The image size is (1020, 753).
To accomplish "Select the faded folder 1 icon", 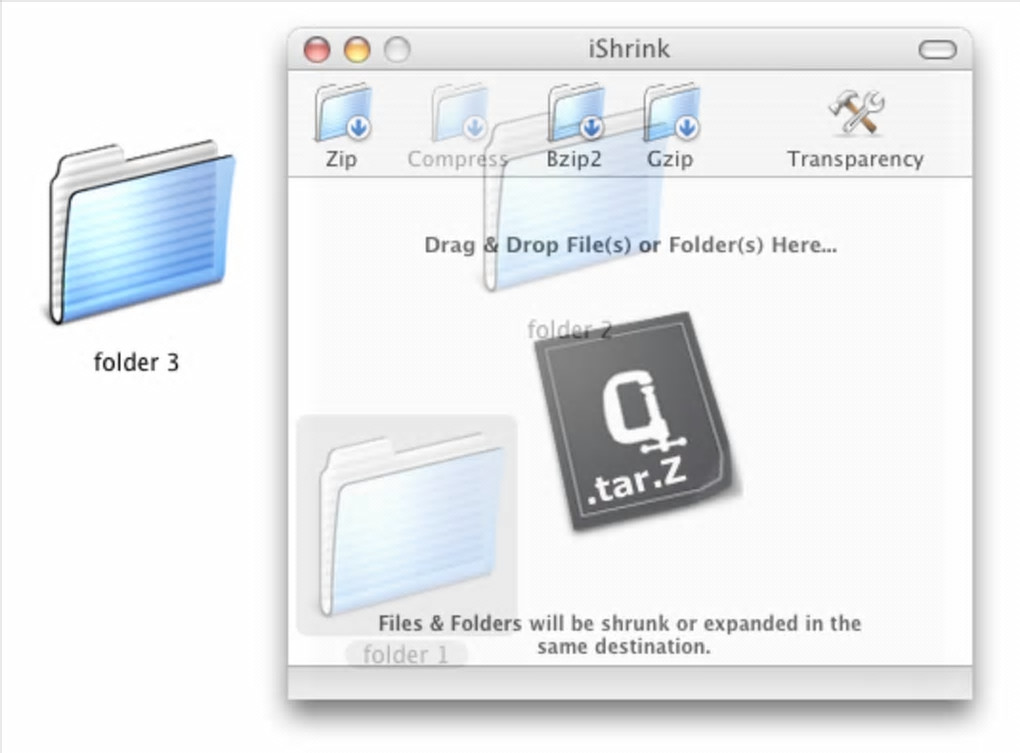I will click(x=410, y=524).
